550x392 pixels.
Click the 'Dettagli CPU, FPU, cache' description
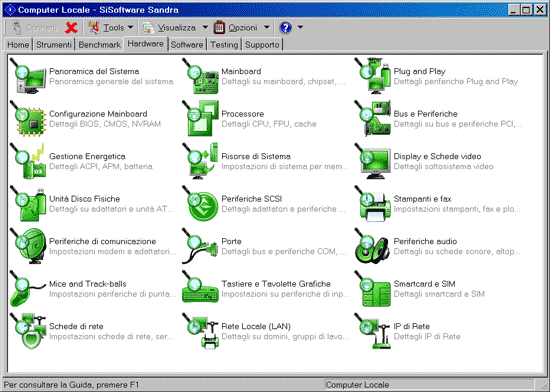tap(269, 124)
